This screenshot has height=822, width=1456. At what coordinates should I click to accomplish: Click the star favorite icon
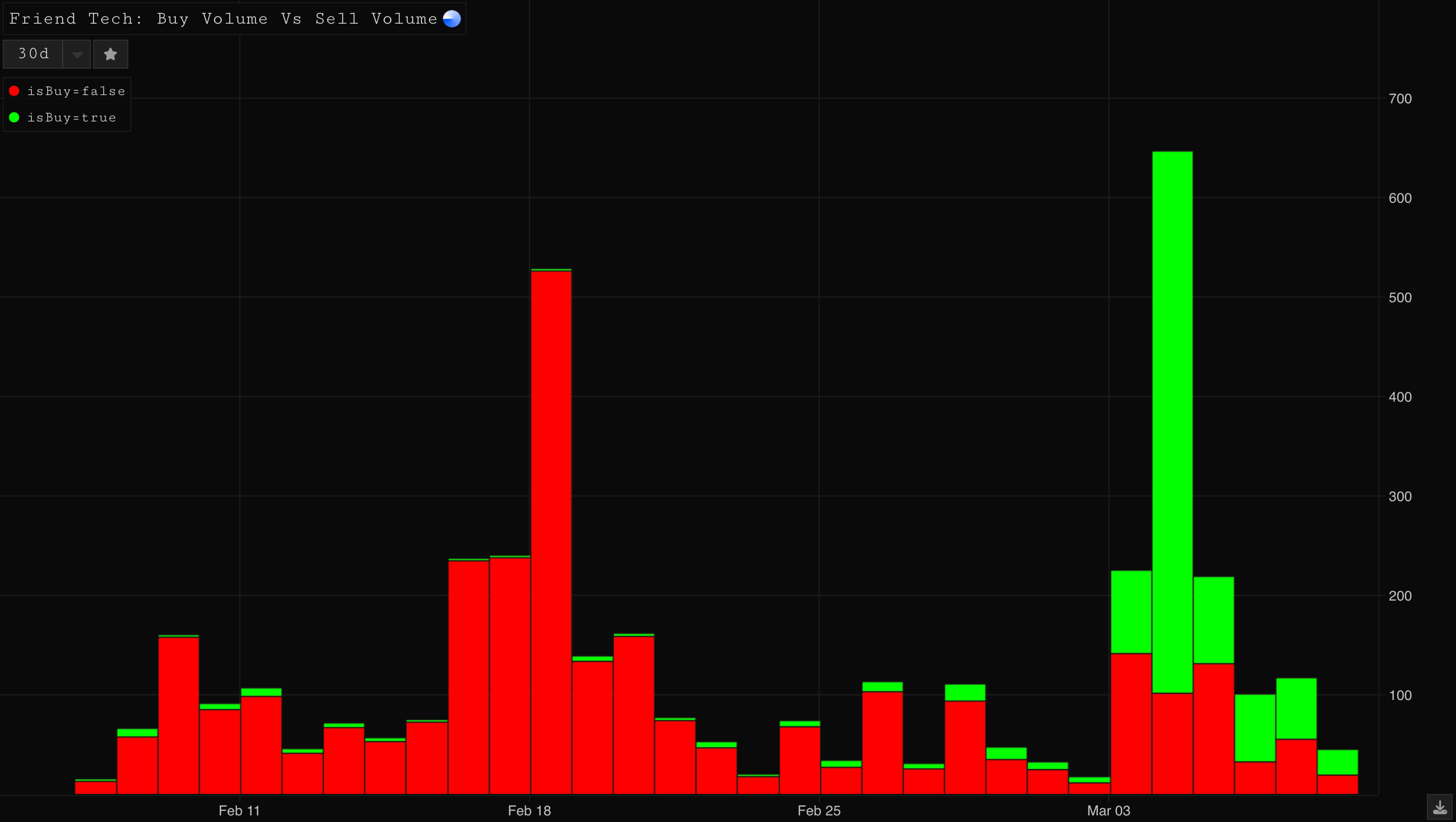(x=110, y=54)
